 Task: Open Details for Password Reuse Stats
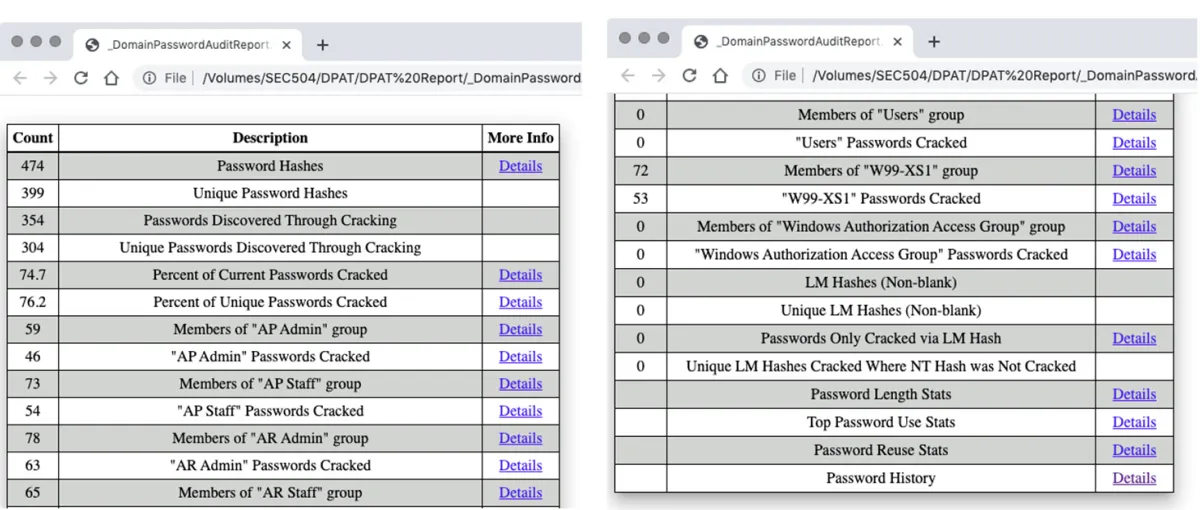coord(1134,450)
